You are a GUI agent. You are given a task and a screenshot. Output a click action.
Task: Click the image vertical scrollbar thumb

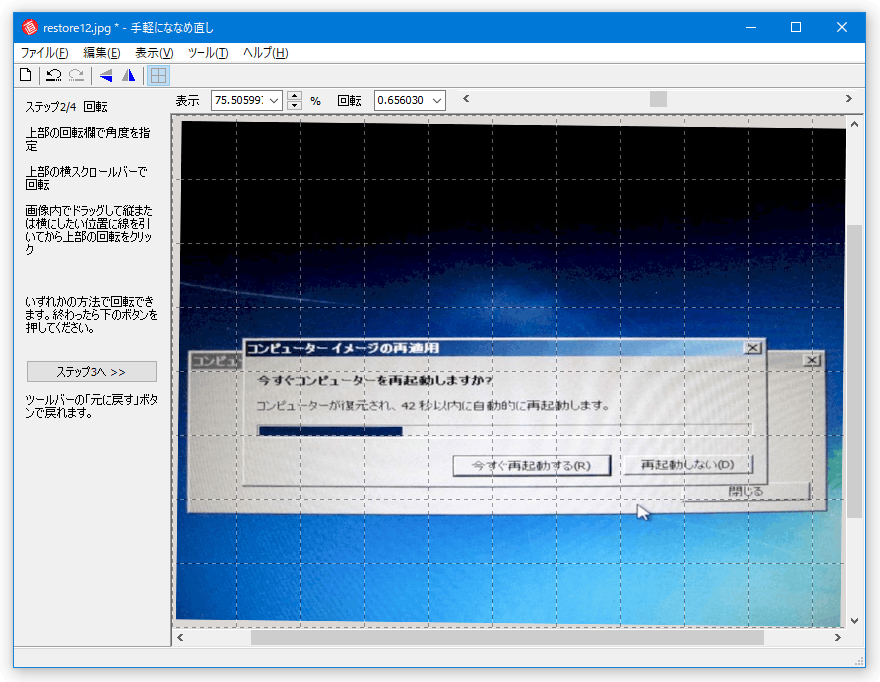[x=854, y=371]
